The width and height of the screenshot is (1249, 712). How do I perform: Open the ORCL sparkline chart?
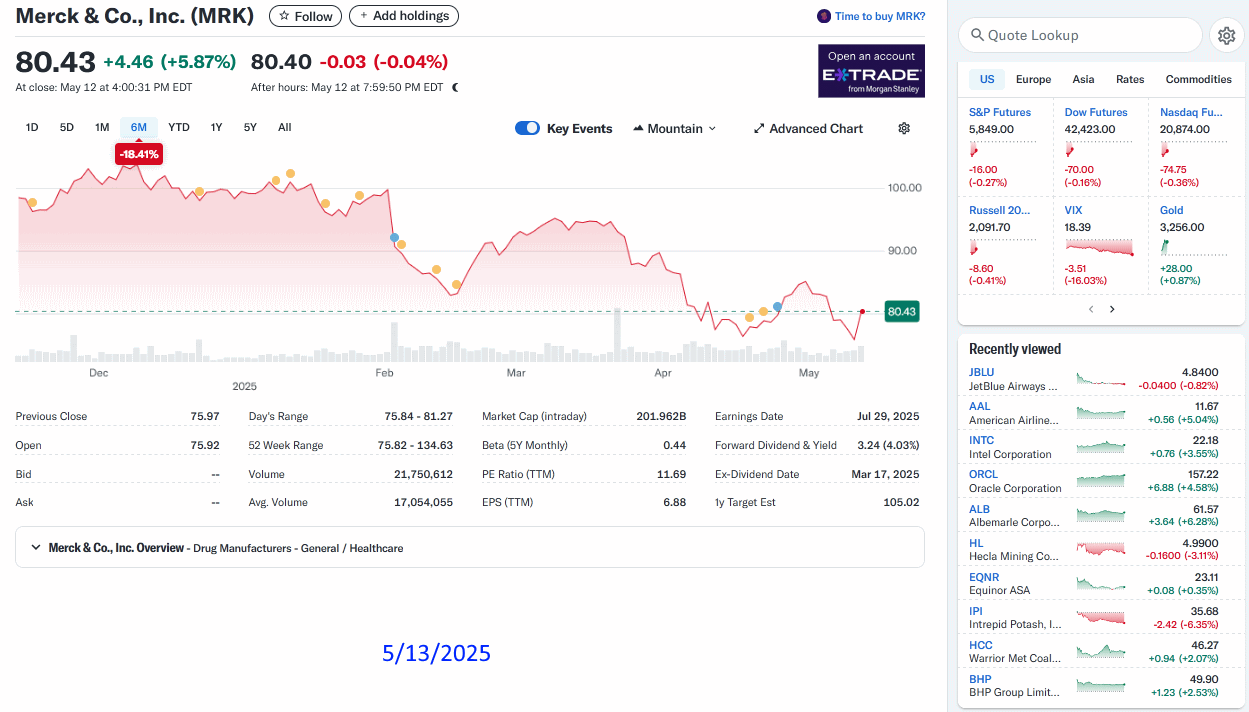coord(1101,481)
